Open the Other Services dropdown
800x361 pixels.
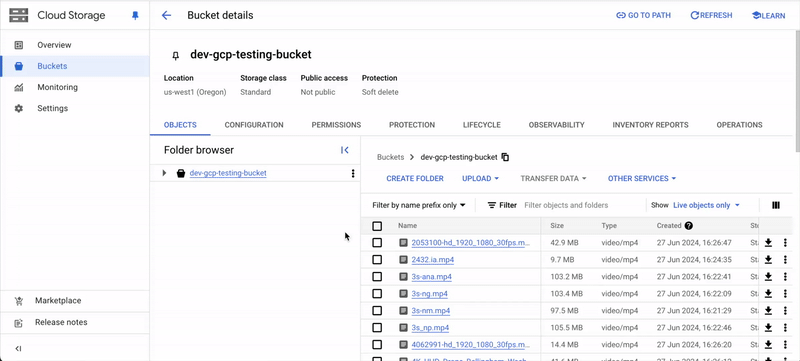point(642,178)
